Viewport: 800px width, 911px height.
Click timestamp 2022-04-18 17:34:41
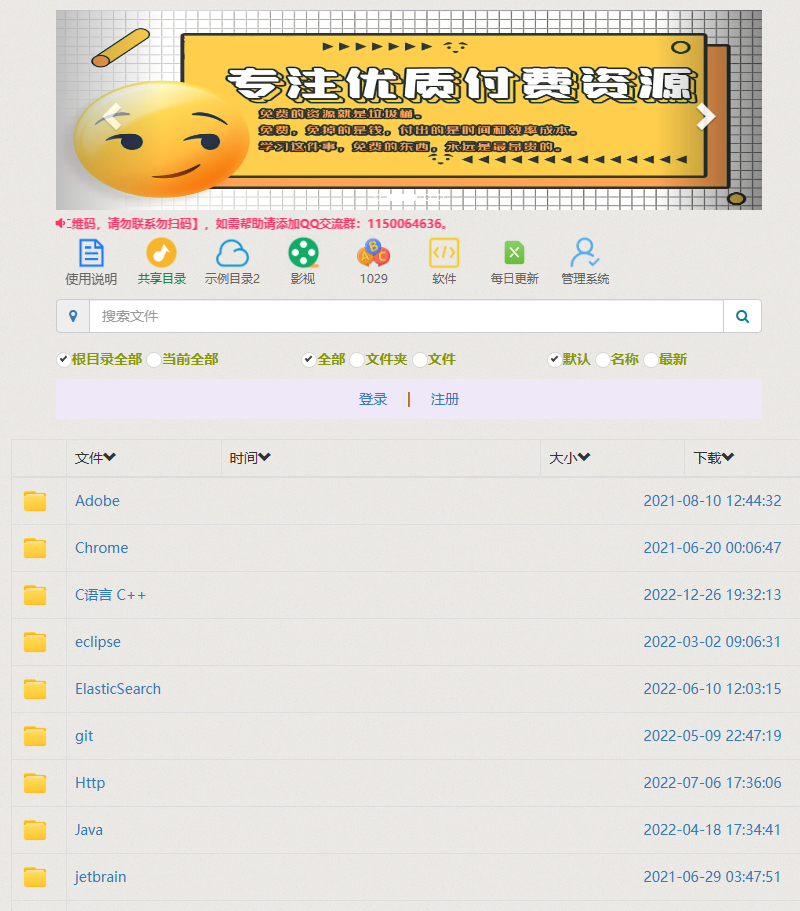712,830
